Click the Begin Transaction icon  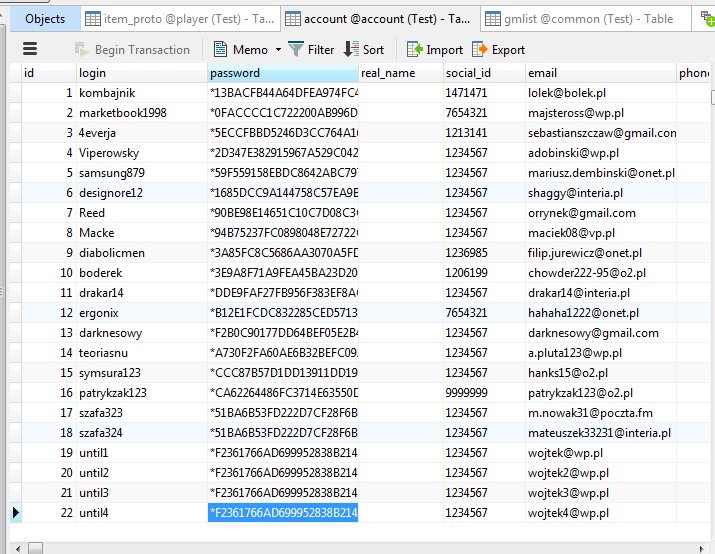pyautogui.click(x=82, y=49)
